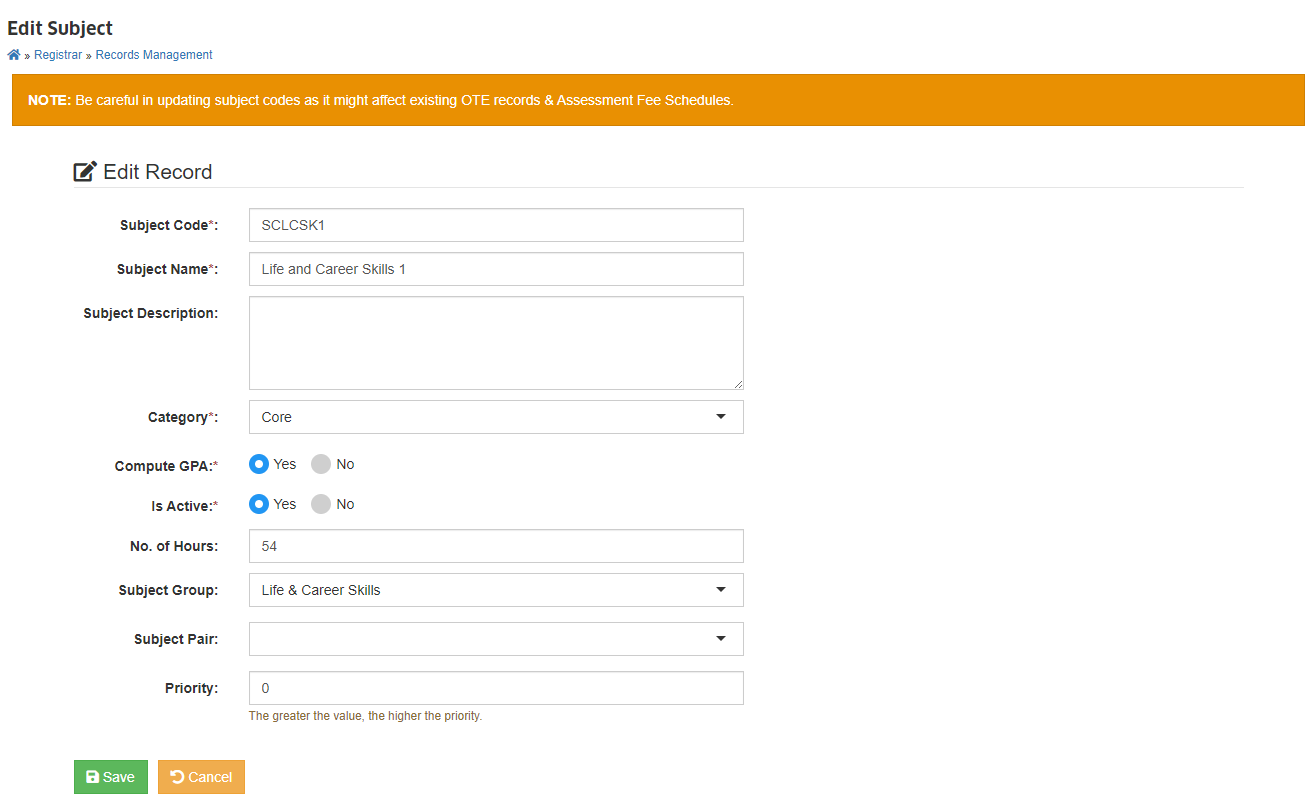The image size is (1316, 808).
Task: Go to home via breadcrumb house icon
Action: (14, 55)
